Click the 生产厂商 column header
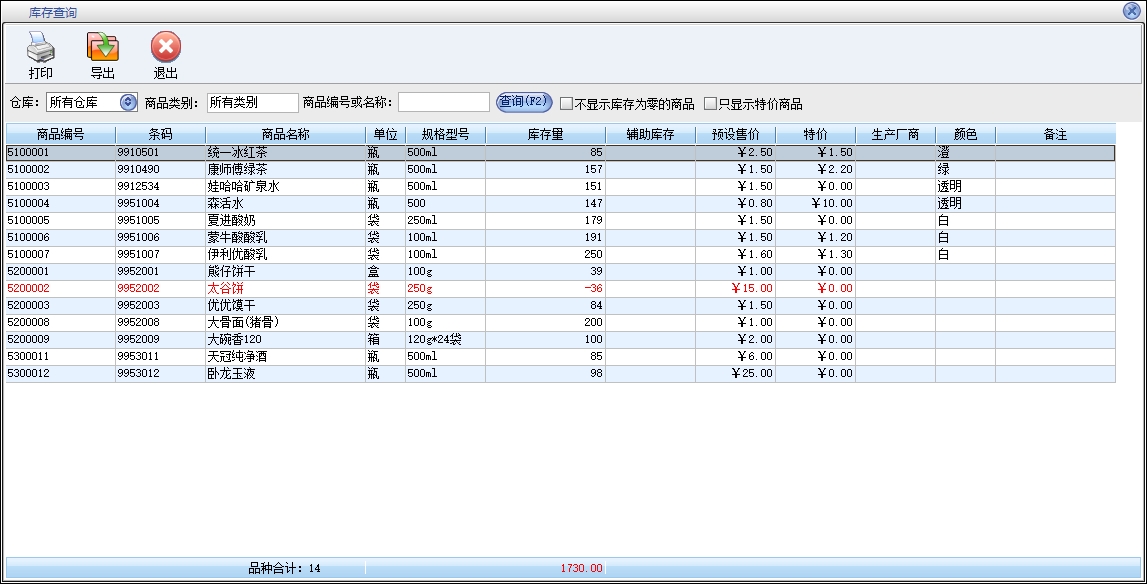 coord(895,134)
